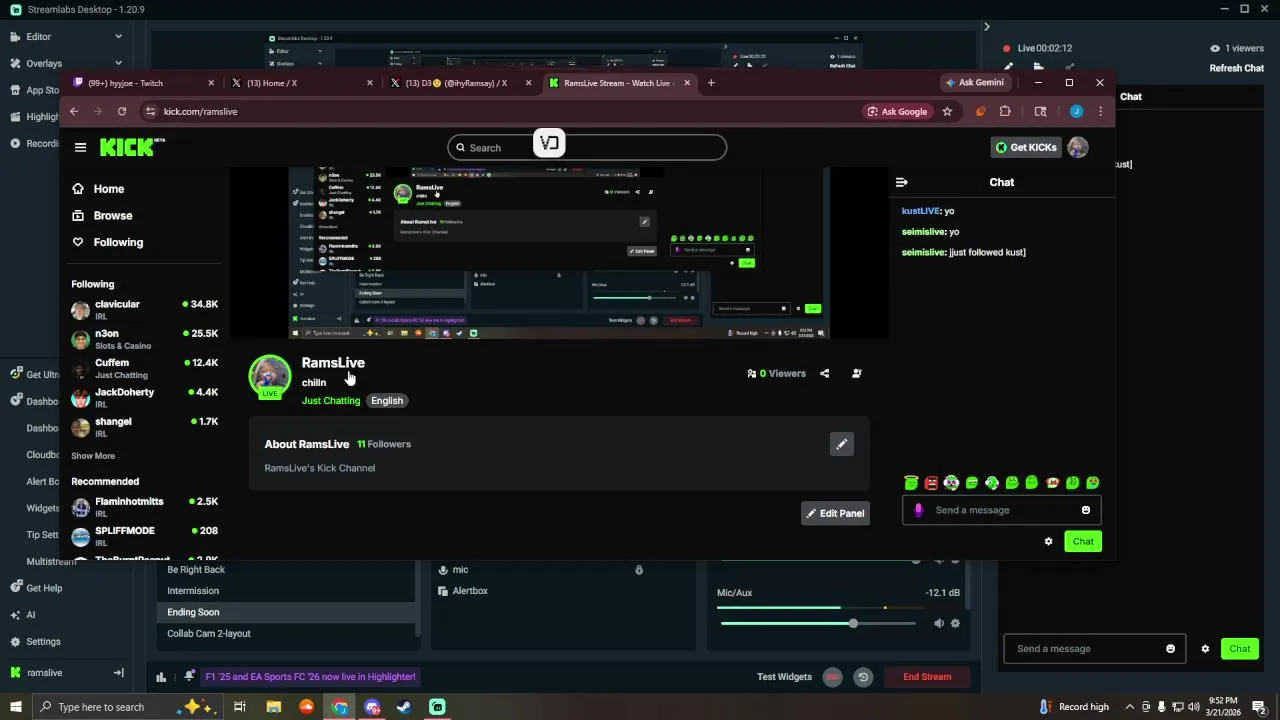1280x720 pixels.
Task: Bookmark this page with star icon
Action: [947, 112]
